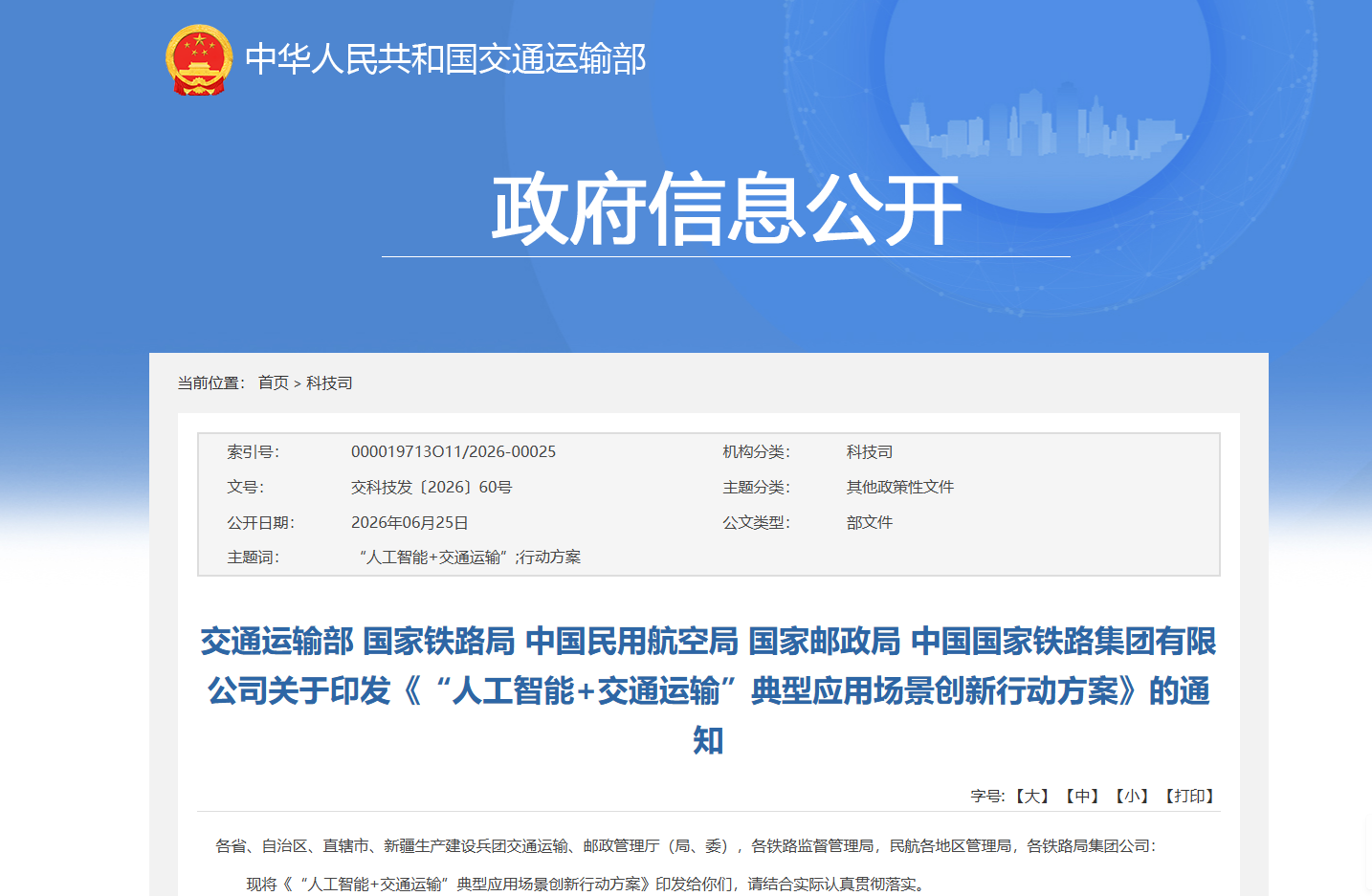This screenshot has width=1372, height=896.
Task: Click the 文号: label
Action: point(245,487)
